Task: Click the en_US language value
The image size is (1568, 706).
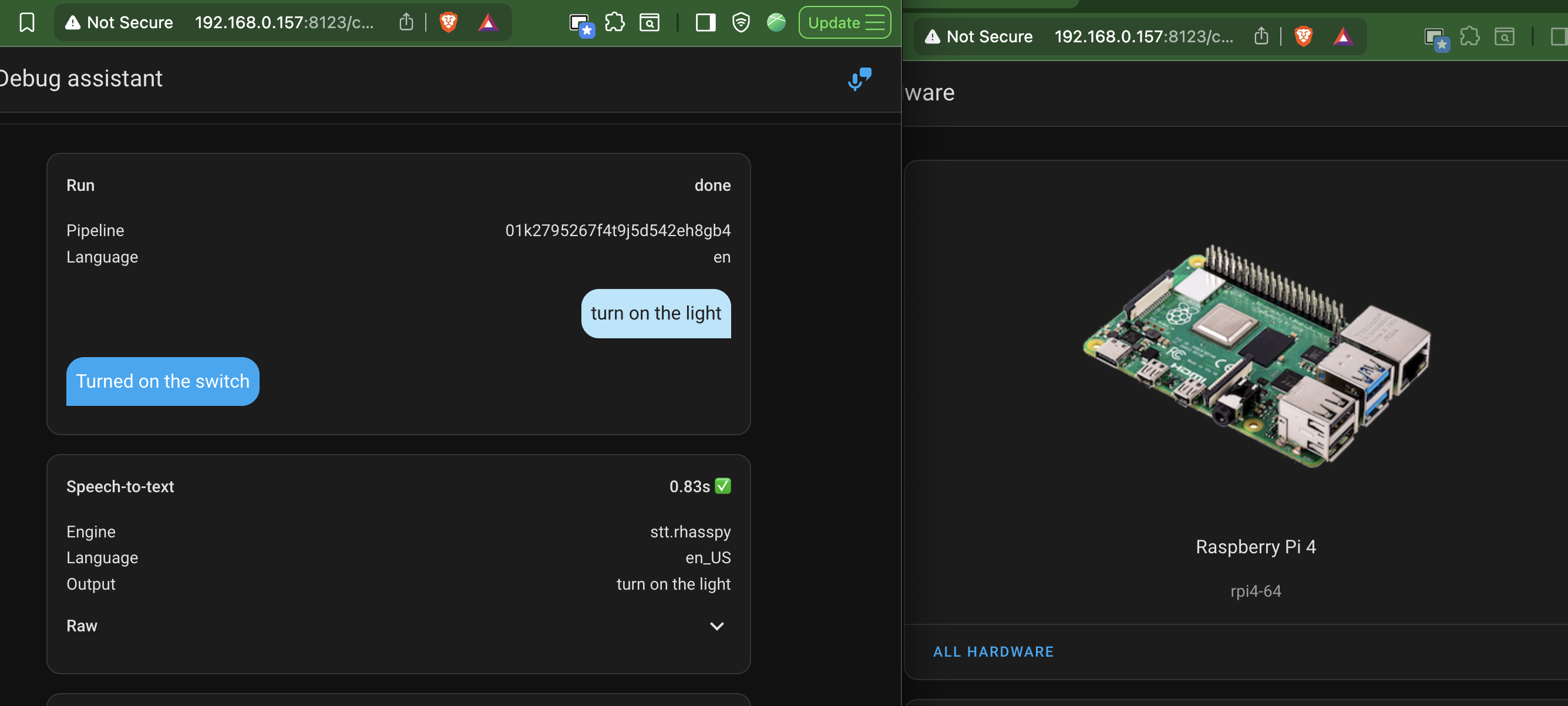Action: (708, 557)
